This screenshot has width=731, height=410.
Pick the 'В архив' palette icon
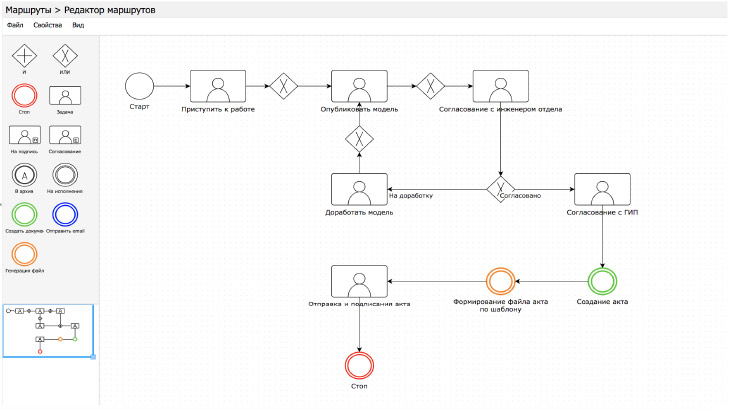tap(23, 175)
